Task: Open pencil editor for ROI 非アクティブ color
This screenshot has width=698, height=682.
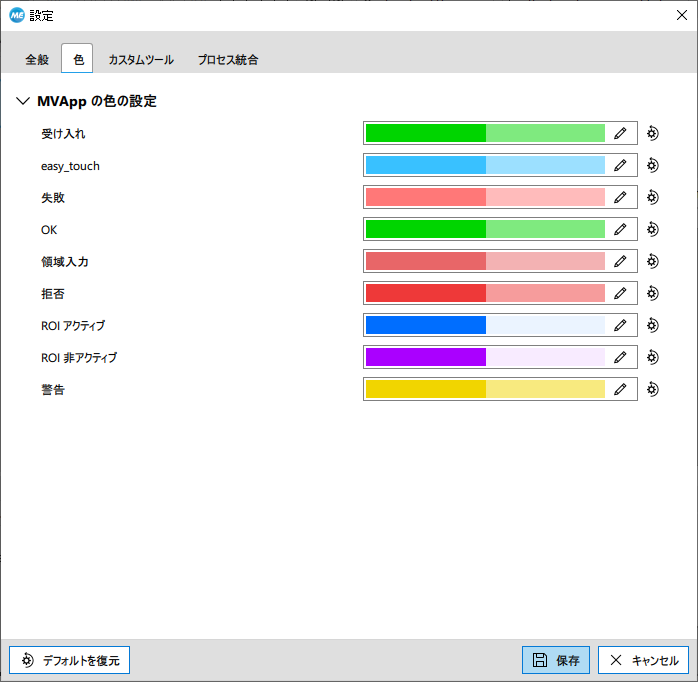Action: (620, 357)
